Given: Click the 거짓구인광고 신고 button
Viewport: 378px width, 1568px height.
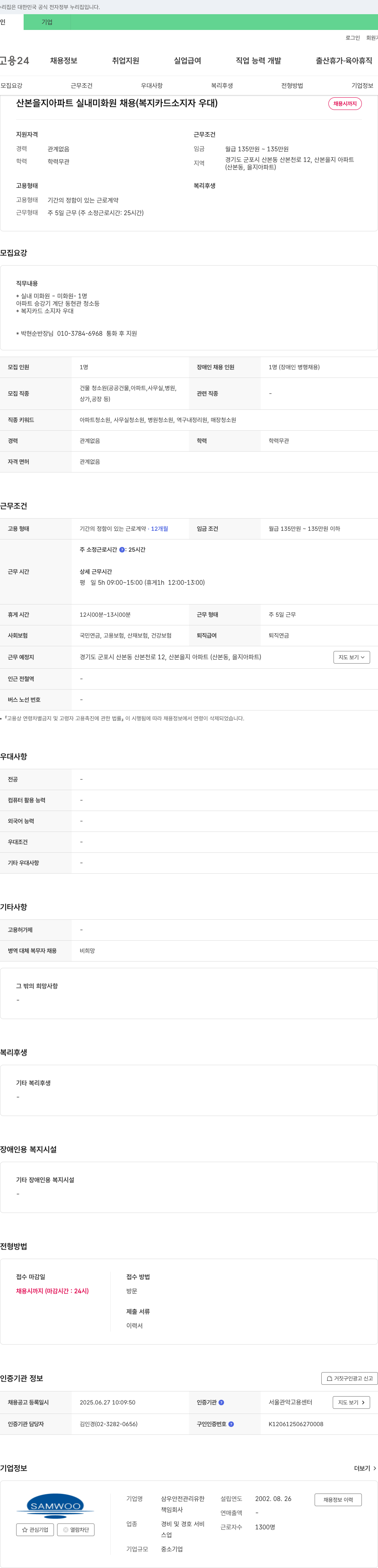Looking at the screenshot, I should (349, 1378).
